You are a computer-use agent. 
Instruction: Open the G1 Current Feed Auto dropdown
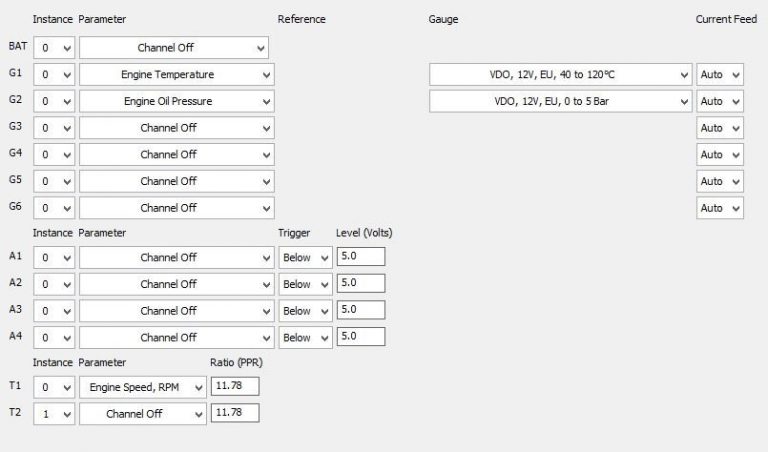(720, 75)
